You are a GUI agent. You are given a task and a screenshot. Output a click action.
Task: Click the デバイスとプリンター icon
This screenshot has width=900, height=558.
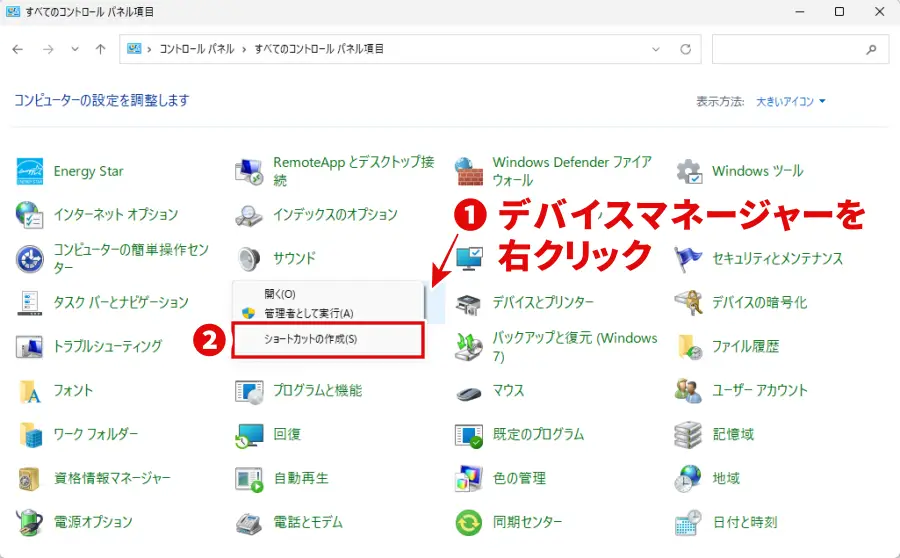[469, 303]
